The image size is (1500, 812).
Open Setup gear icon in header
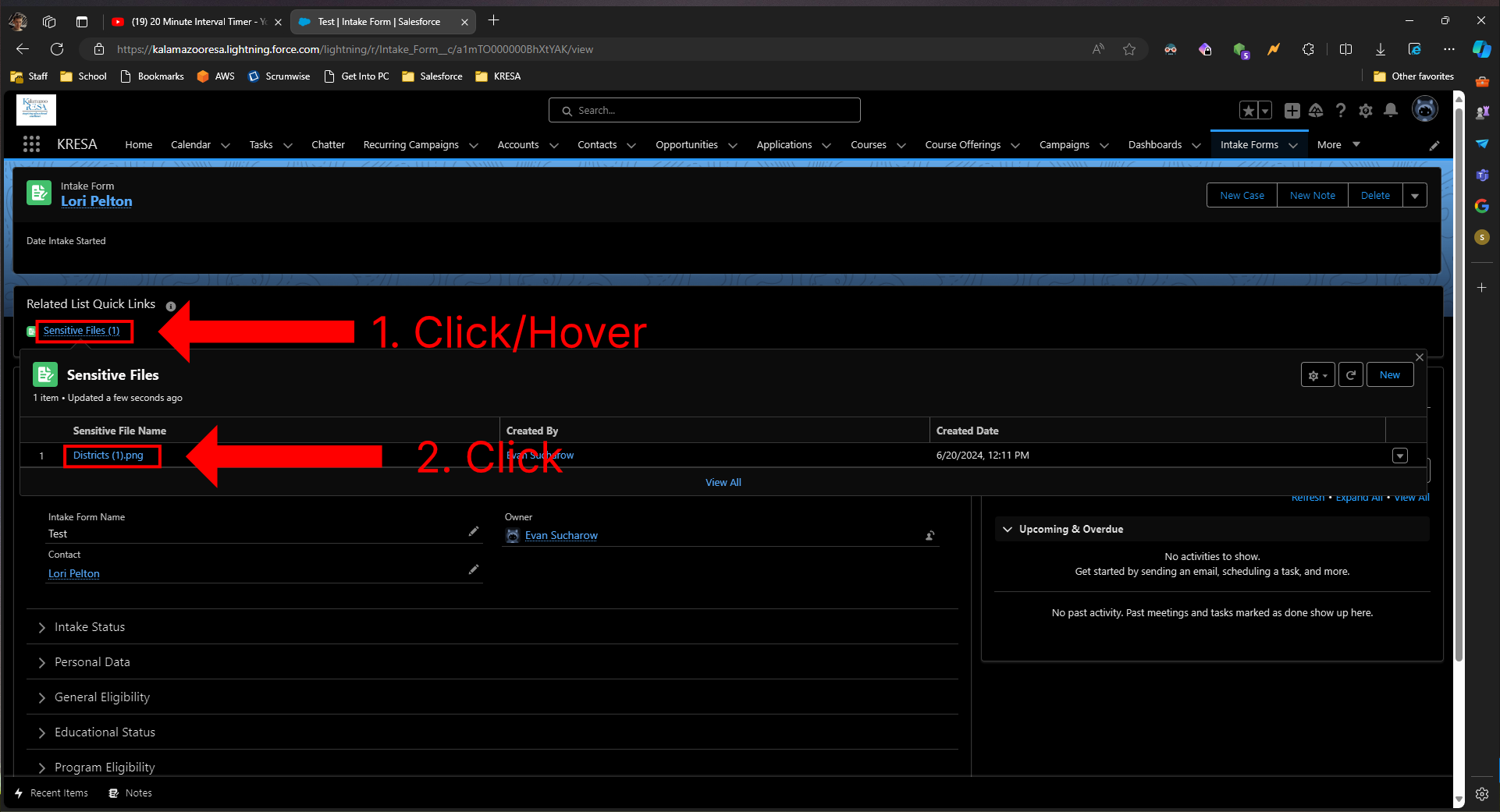coord(1366,111)
